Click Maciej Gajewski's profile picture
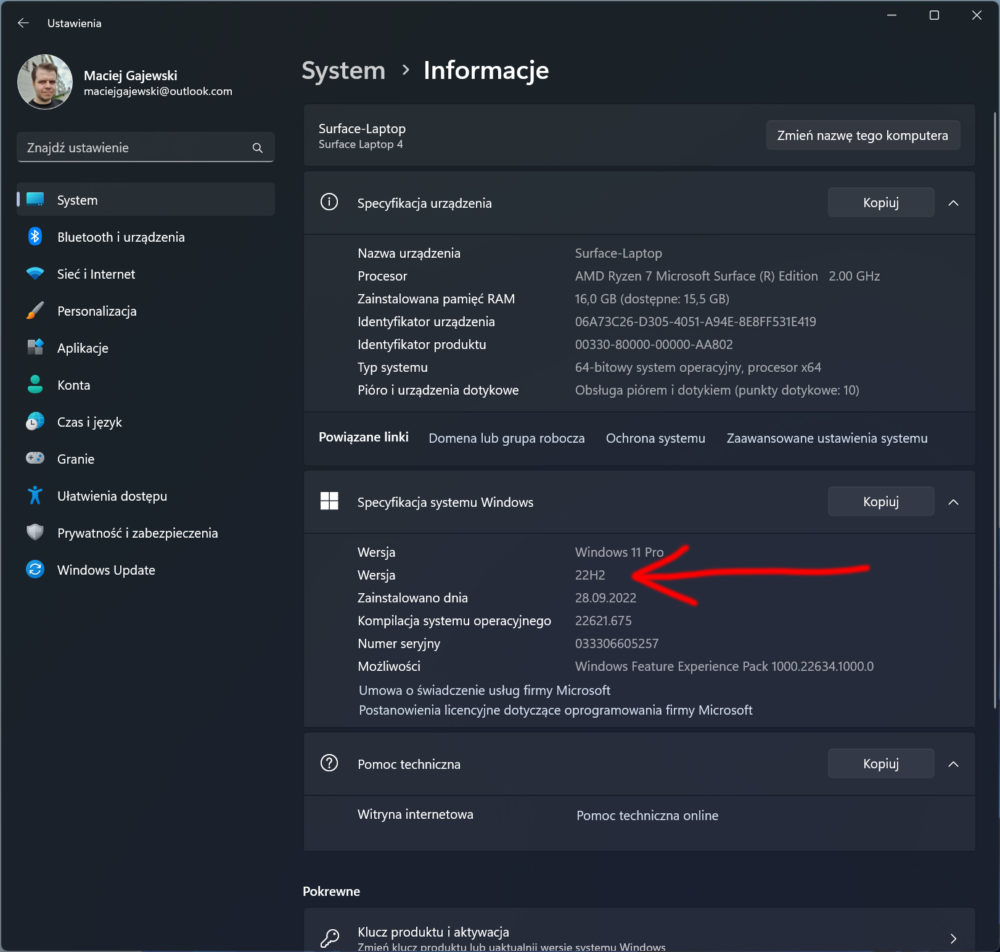 coord(45,82)
